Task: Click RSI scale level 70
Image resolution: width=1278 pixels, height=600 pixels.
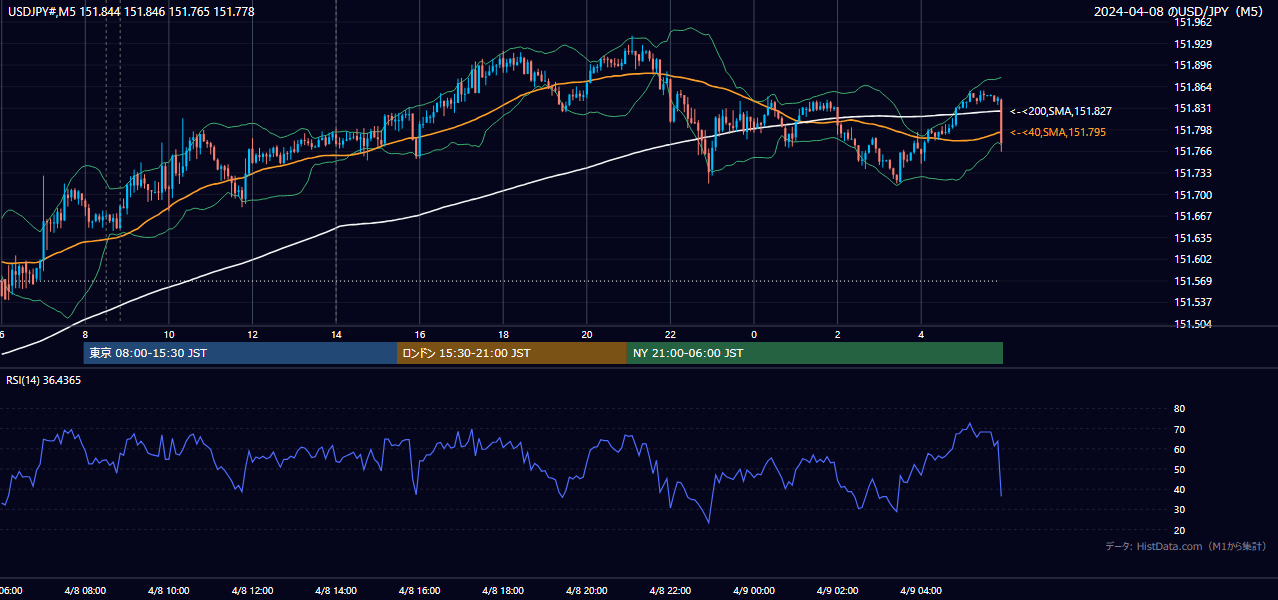Action: coord(1179,429)
